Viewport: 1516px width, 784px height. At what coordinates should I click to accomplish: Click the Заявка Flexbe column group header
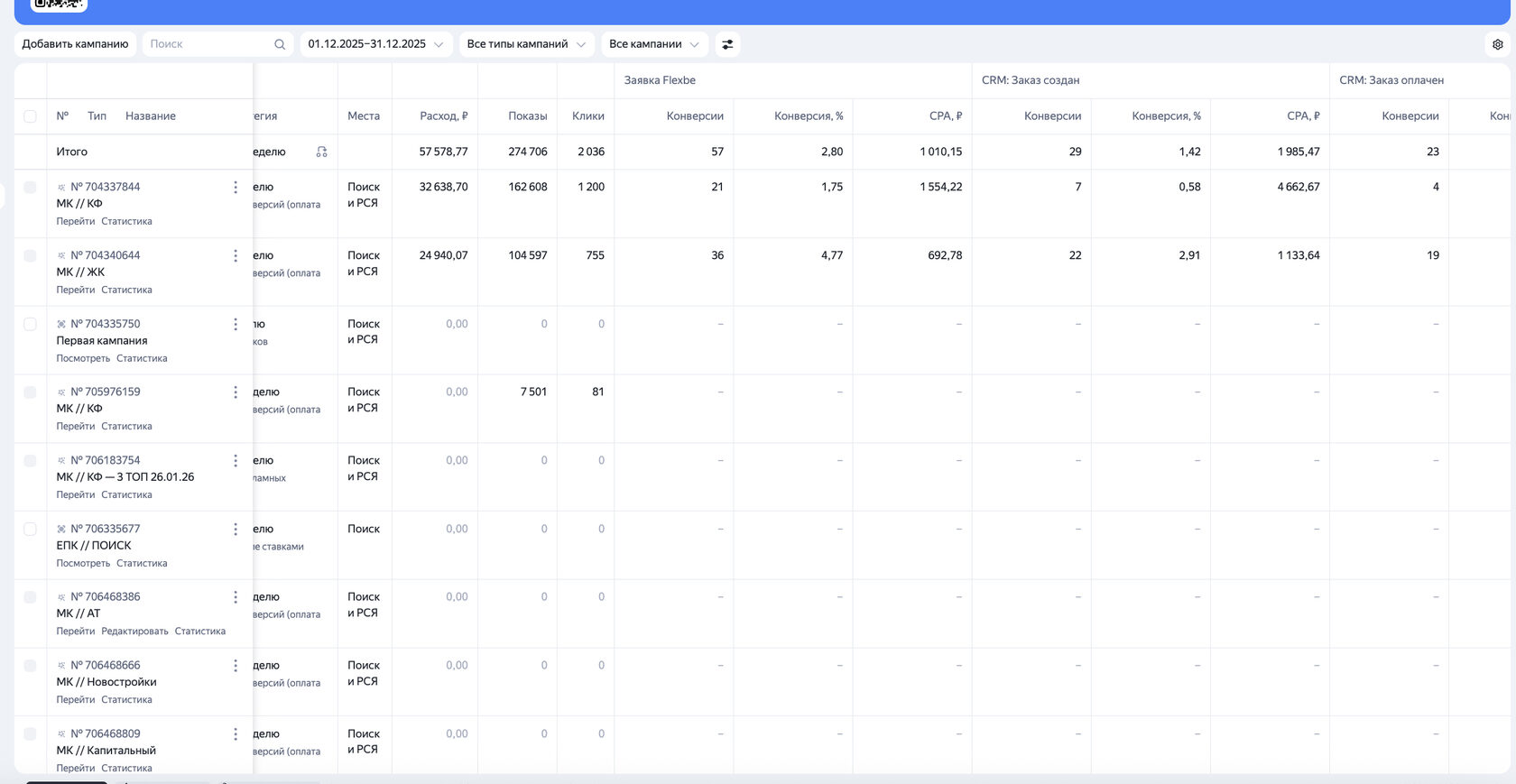coord(660,80)
